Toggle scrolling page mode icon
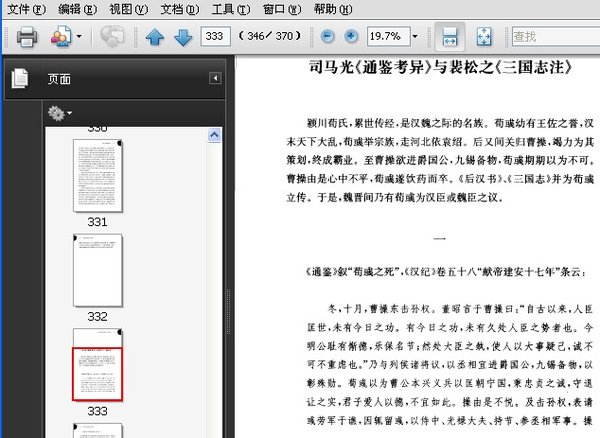Image resolution: width=600 pixels, height=438 pixels. [450, 37]
